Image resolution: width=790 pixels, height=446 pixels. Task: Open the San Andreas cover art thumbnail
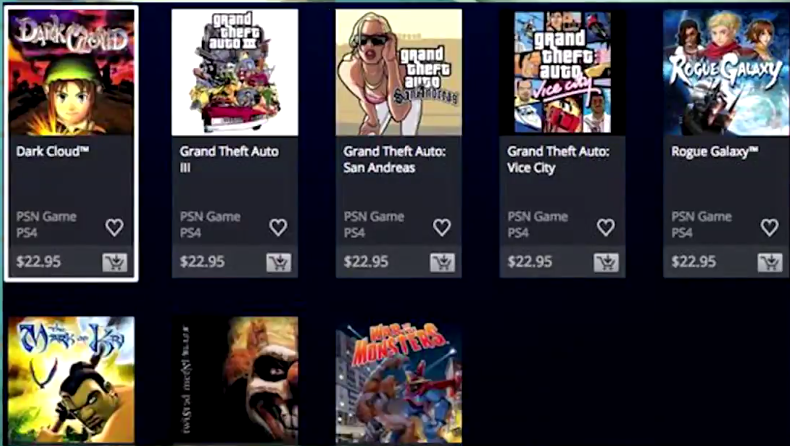point(399,73)
